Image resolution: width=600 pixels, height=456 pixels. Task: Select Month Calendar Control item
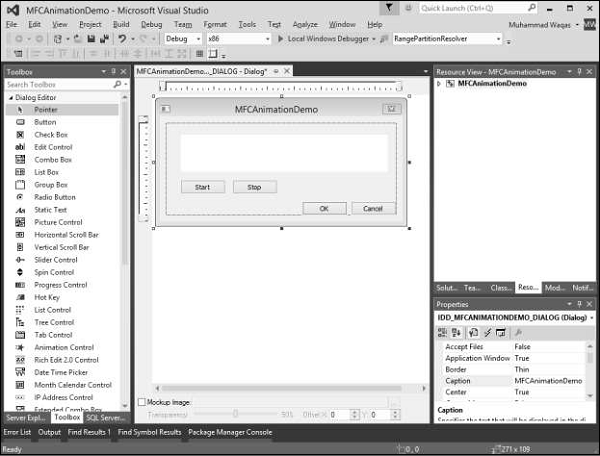coord(62,385)
